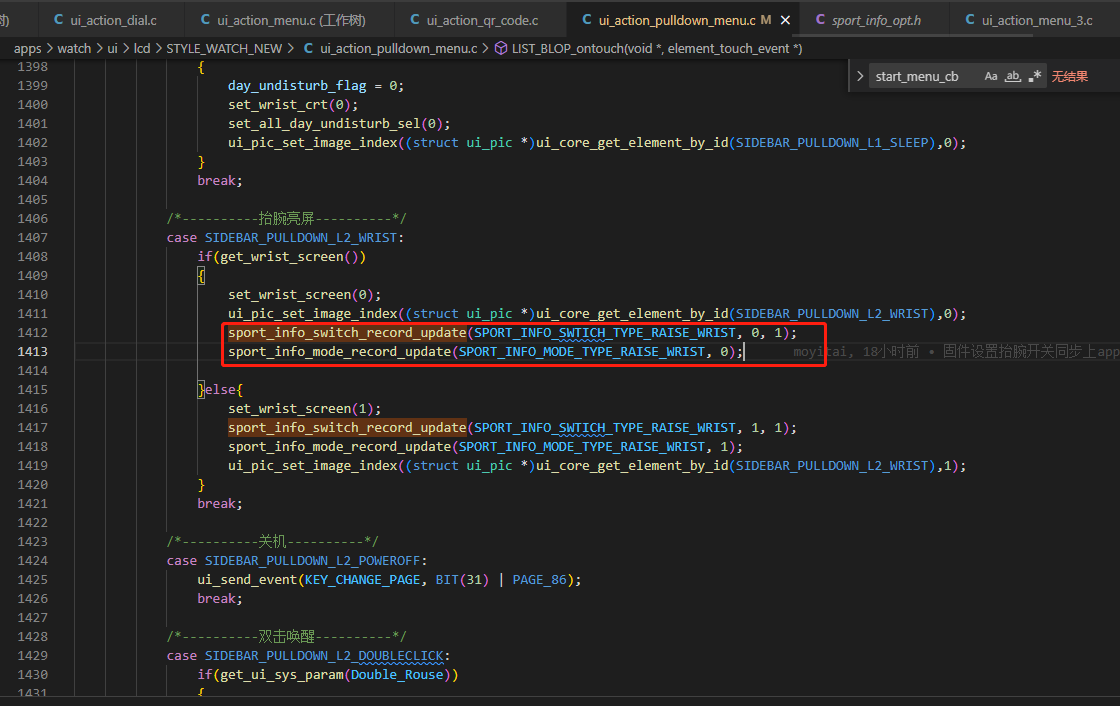The image size is (1120, 706).
Task: Expand the replace field in find widget
Action: (859, 76)
